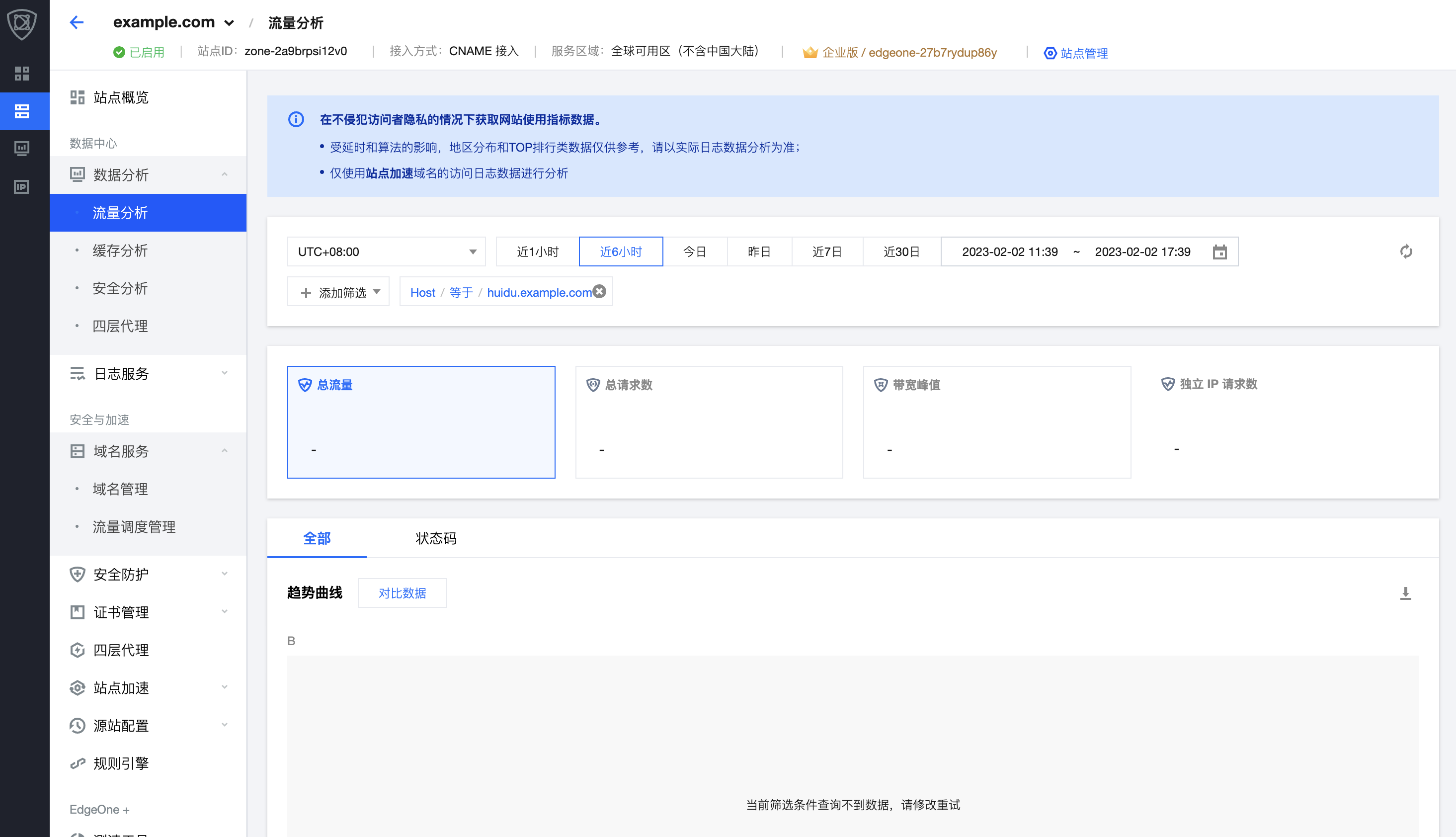The image size is (1456, 837).
Task: Click the 站点加速 icon
Action: [x=78, y=687]
